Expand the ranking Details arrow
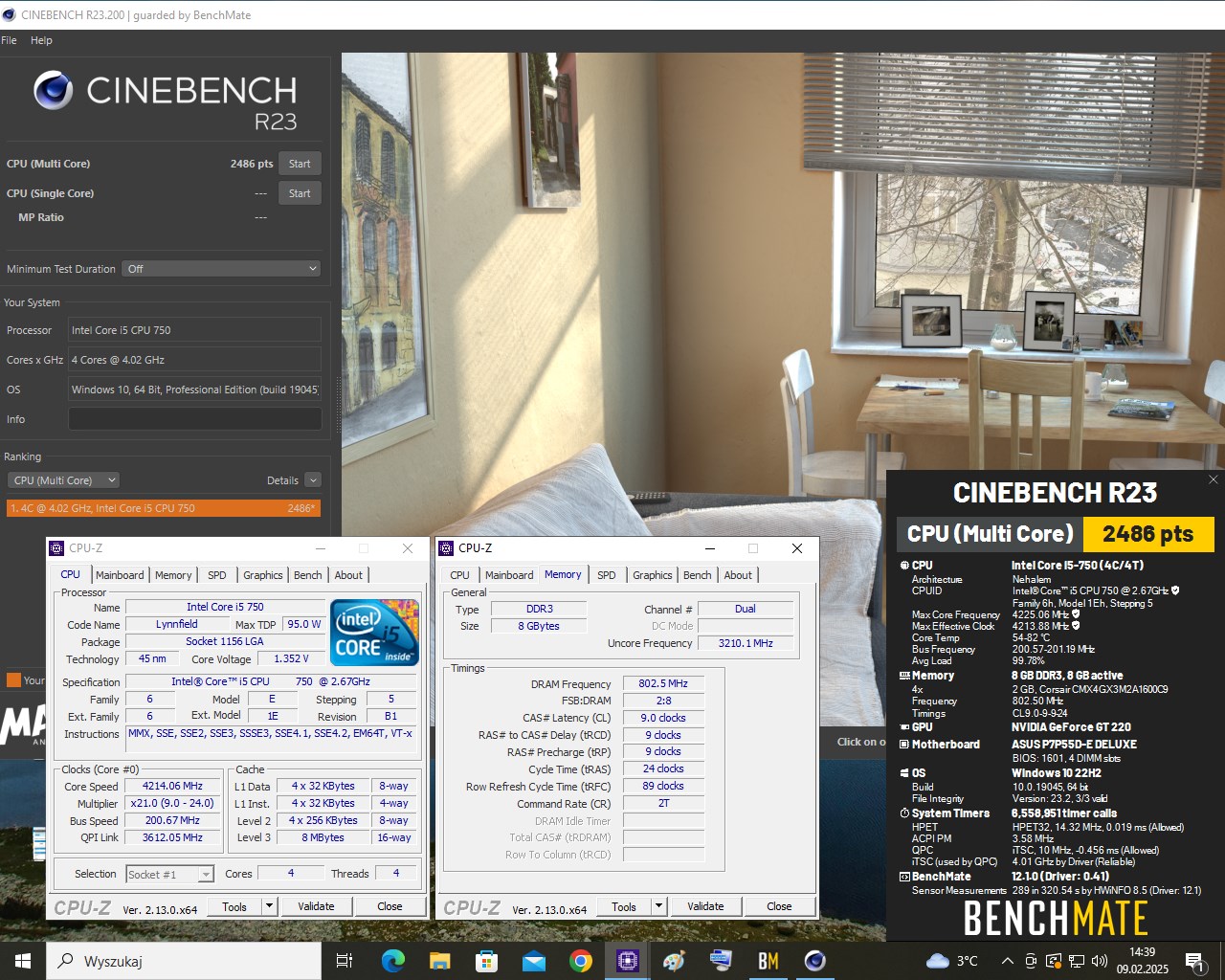 [313, 480]
